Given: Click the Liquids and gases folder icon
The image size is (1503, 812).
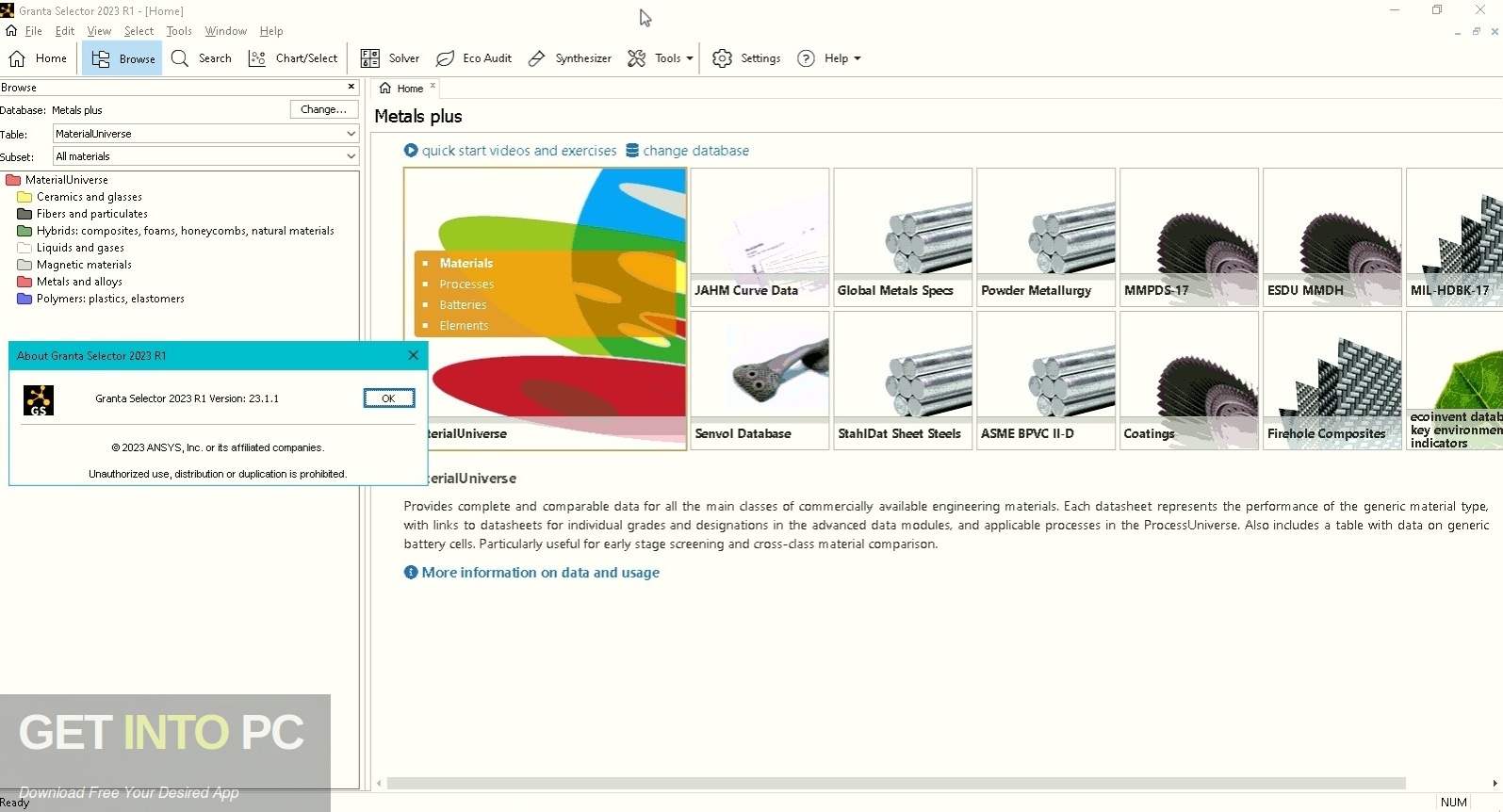Looking at the screenshot, I should point(25,248).
